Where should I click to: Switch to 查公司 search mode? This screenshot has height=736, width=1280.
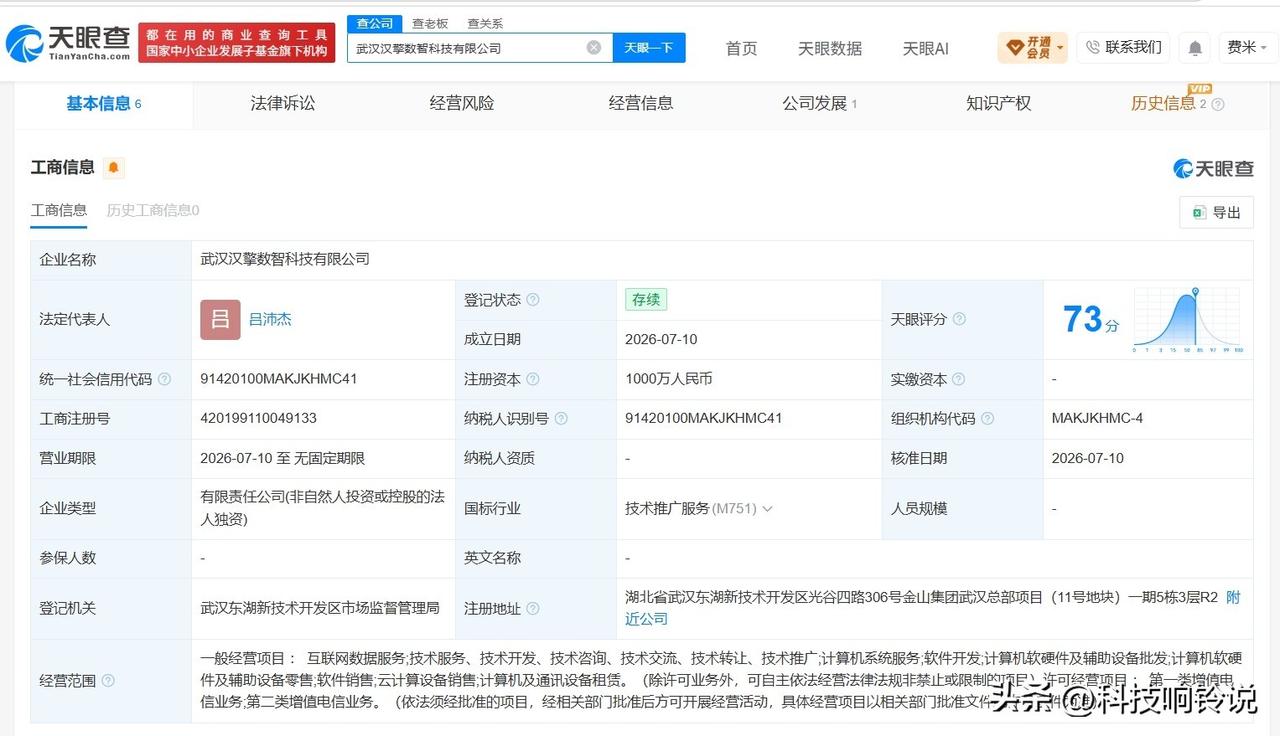coord(375,23)
